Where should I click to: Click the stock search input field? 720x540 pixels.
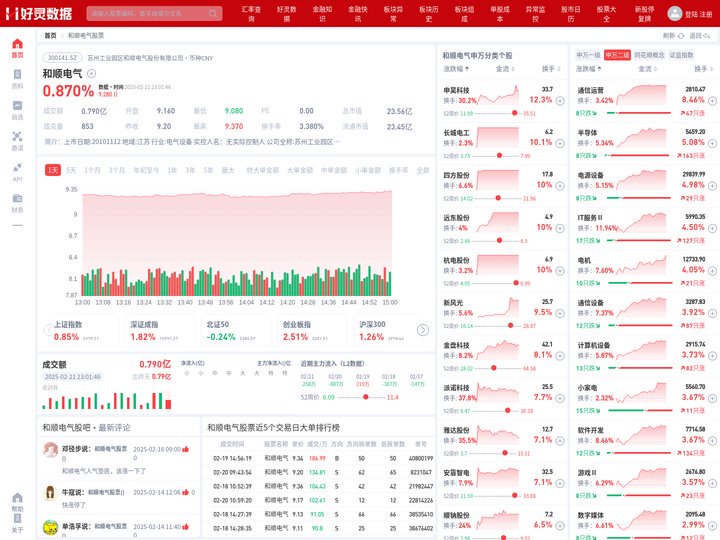(154, 13)
